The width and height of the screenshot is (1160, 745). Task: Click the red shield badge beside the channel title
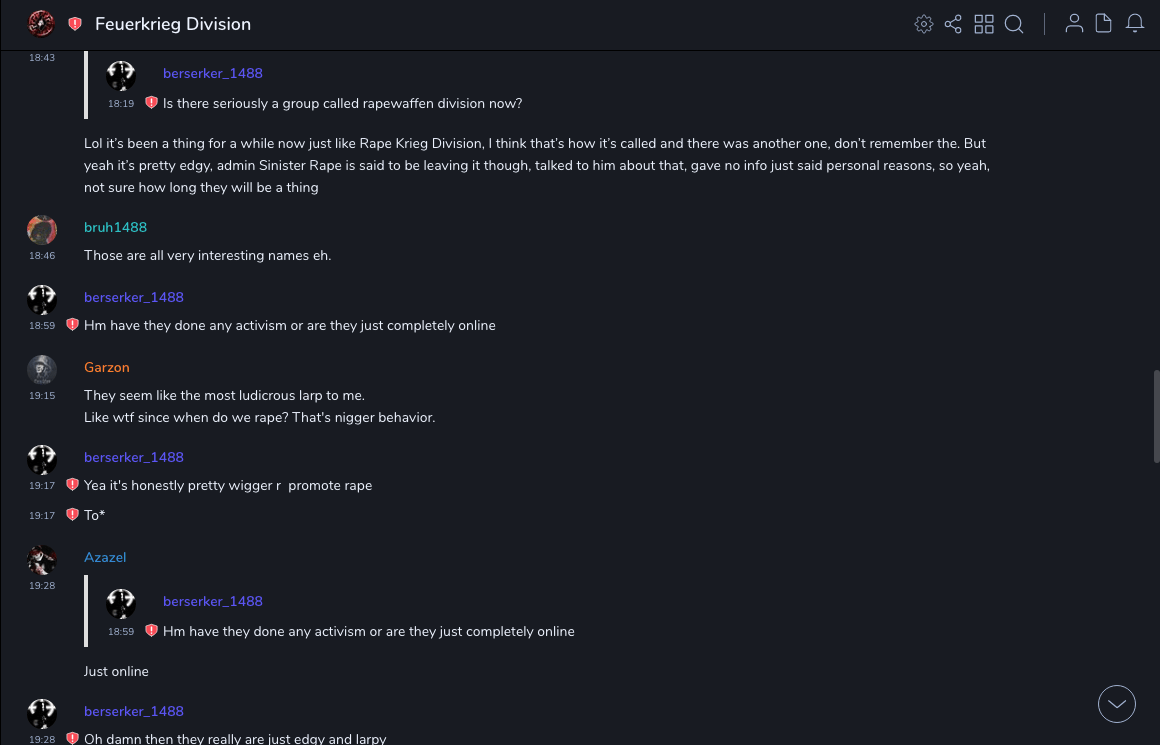[x=75, y=24]
